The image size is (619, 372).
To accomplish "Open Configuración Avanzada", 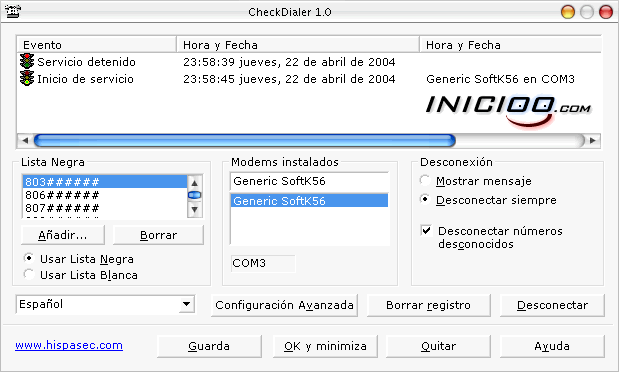I will pyautogui.click(x=284, y=305).
